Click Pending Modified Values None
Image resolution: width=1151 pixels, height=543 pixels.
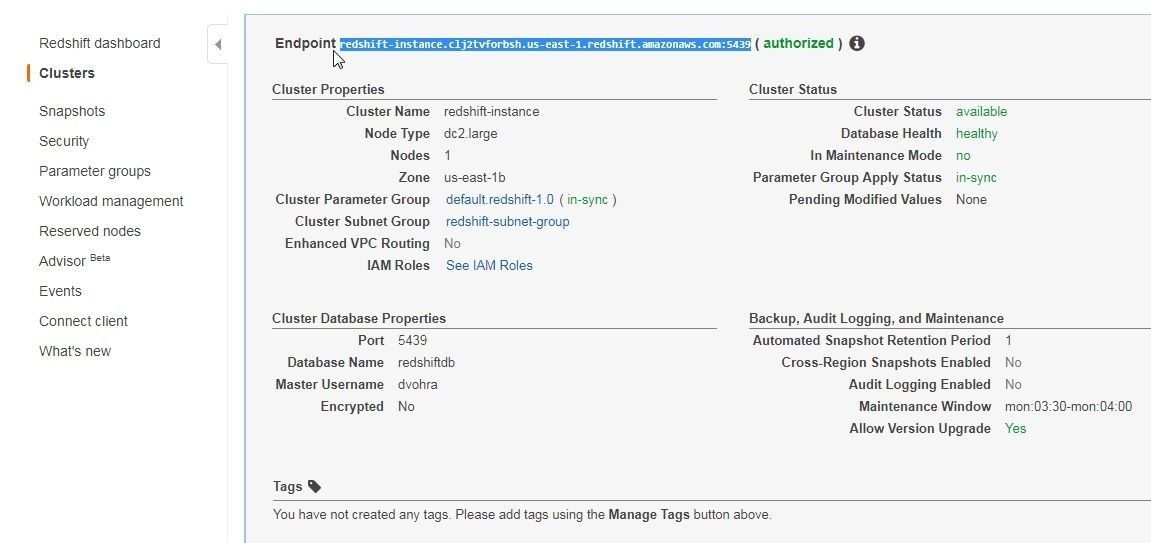click(x=971, y=200)
